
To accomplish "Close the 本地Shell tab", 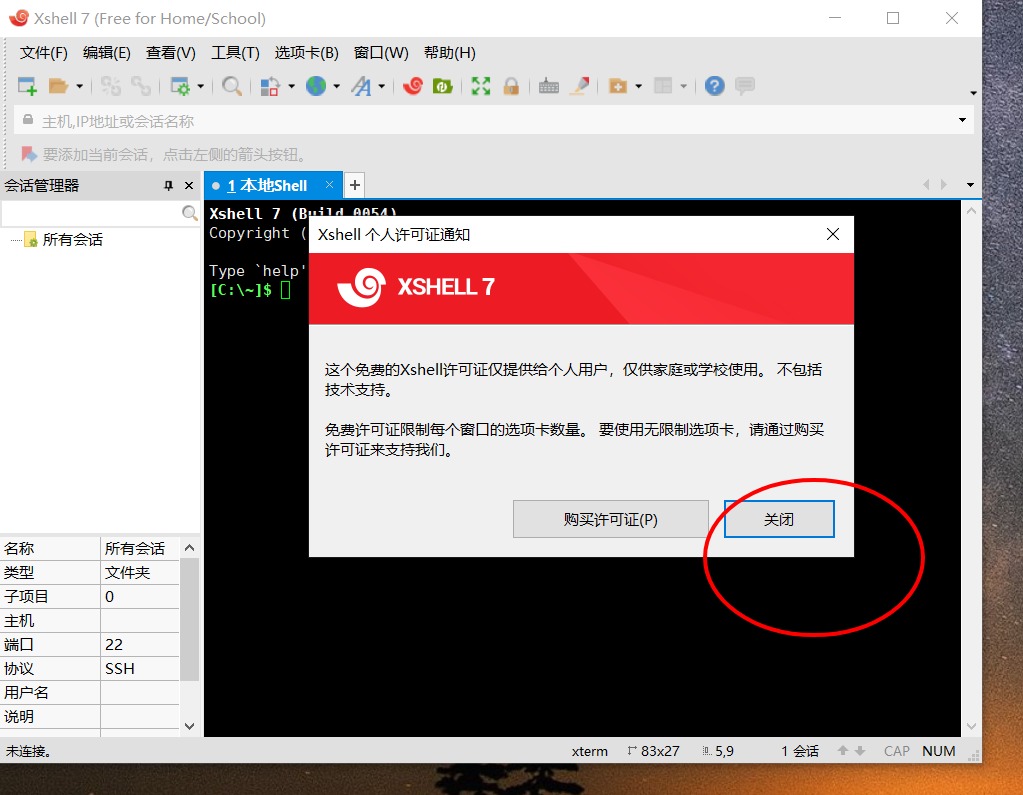I will [329, 185].
